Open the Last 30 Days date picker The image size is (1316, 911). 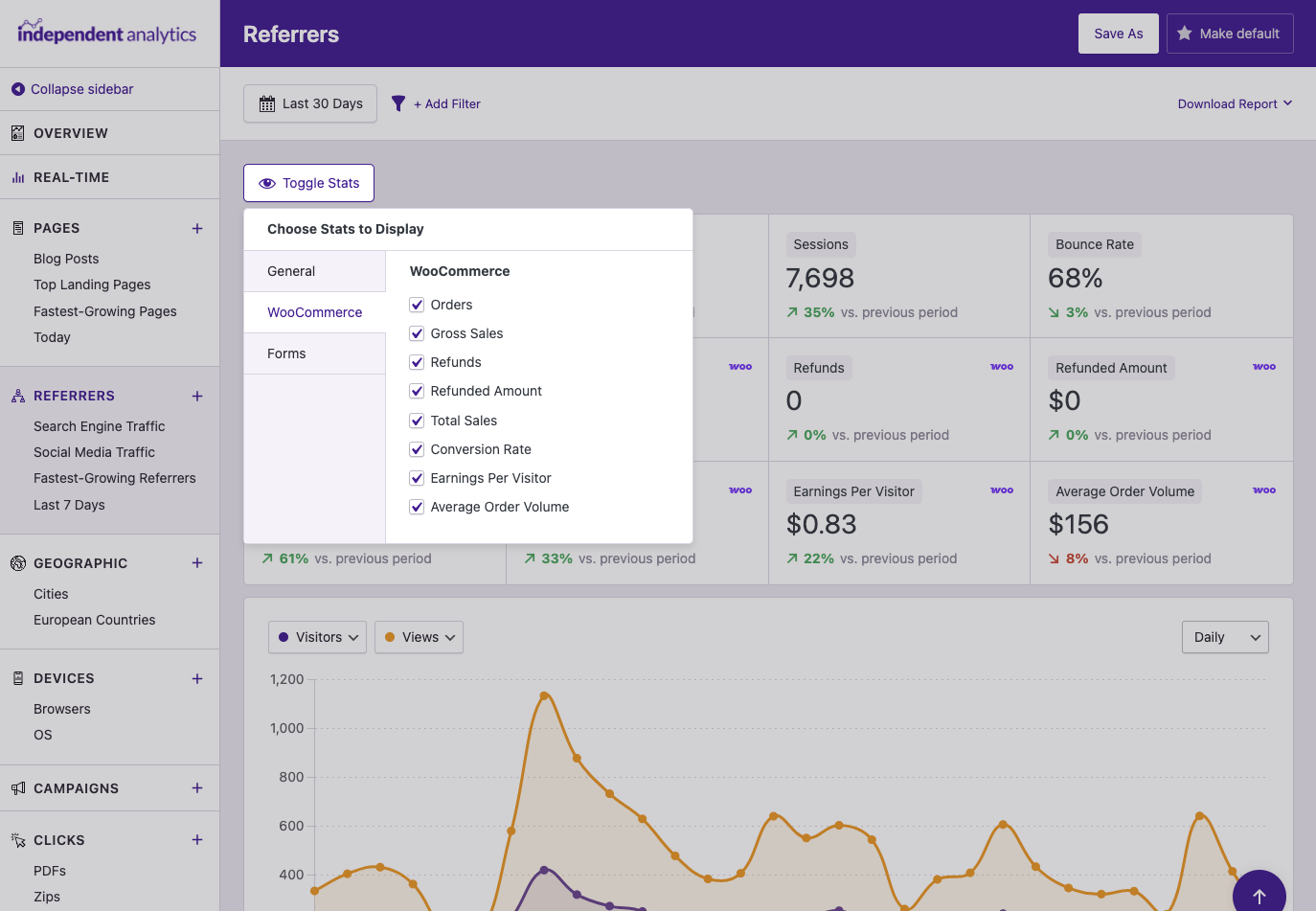pyautogui.click(x=310, y=103)
